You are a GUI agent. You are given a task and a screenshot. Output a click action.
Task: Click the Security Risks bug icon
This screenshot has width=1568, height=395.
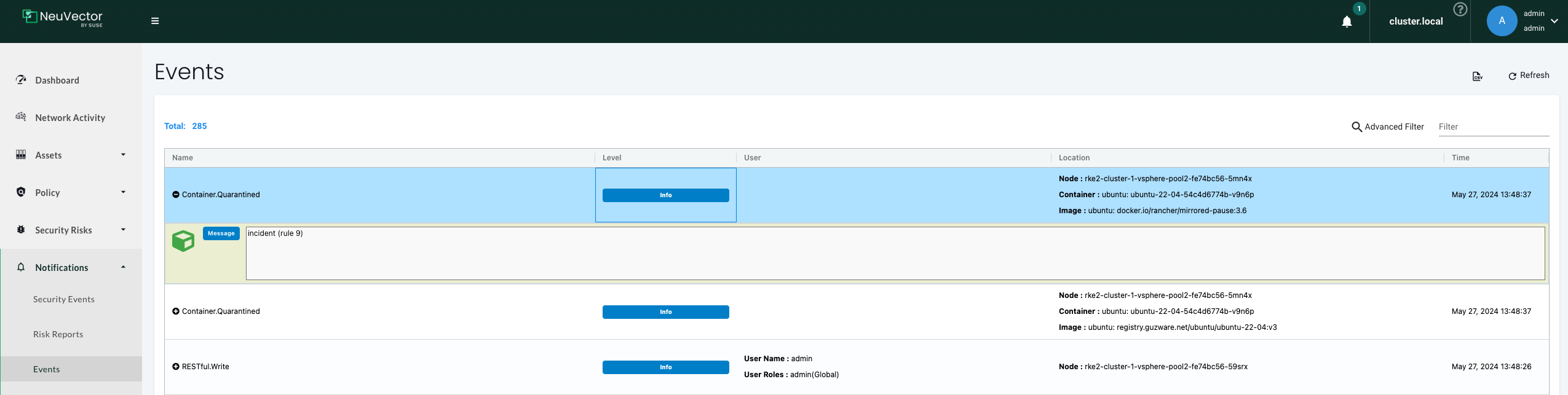click(x=21, y=229)
